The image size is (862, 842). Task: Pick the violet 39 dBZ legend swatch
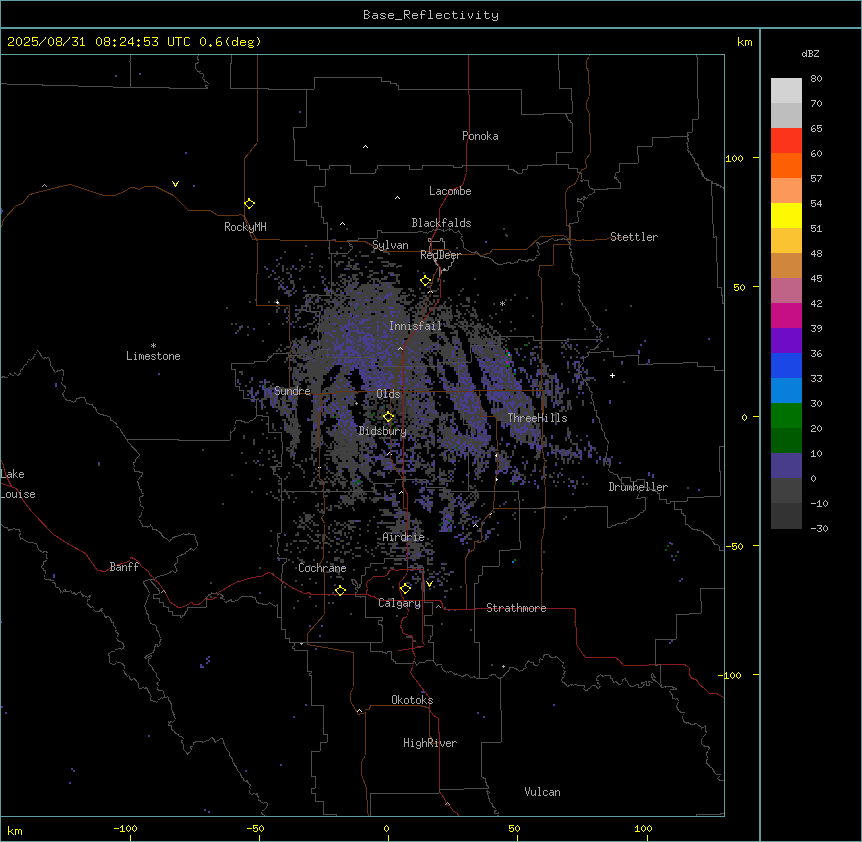point(786,341)
